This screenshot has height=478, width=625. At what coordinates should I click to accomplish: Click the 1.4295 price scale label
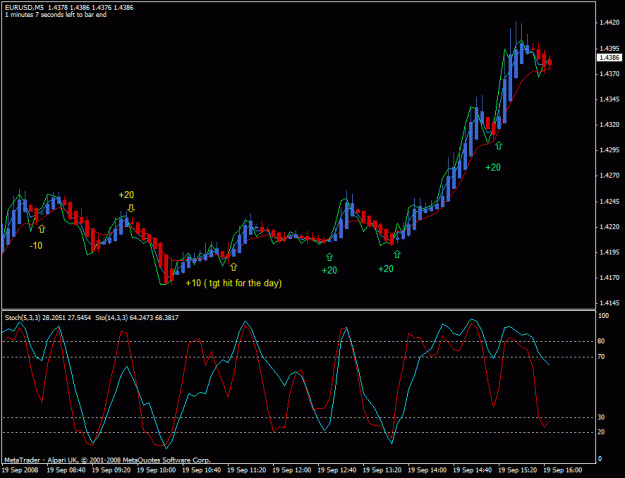tap(610, 150)
